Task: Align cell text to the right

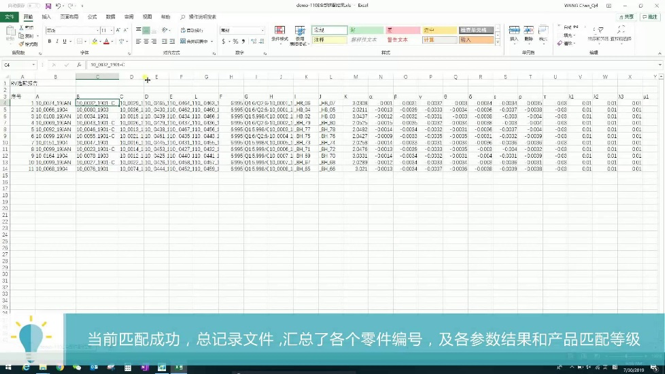Action: click(154, 42)
